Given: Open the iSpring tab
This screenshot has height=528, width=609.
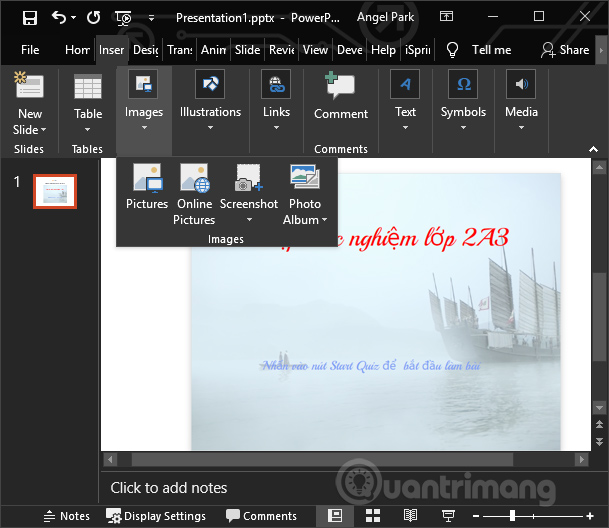Looking at the screenshot, I should pyautogui.click(x=418, y=50).
